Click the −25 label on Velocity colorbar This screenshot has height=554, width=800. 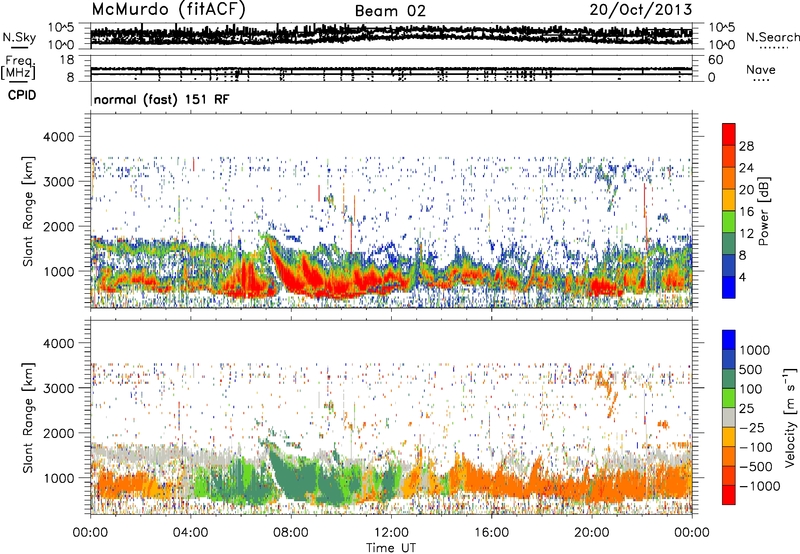click(754, 427)
